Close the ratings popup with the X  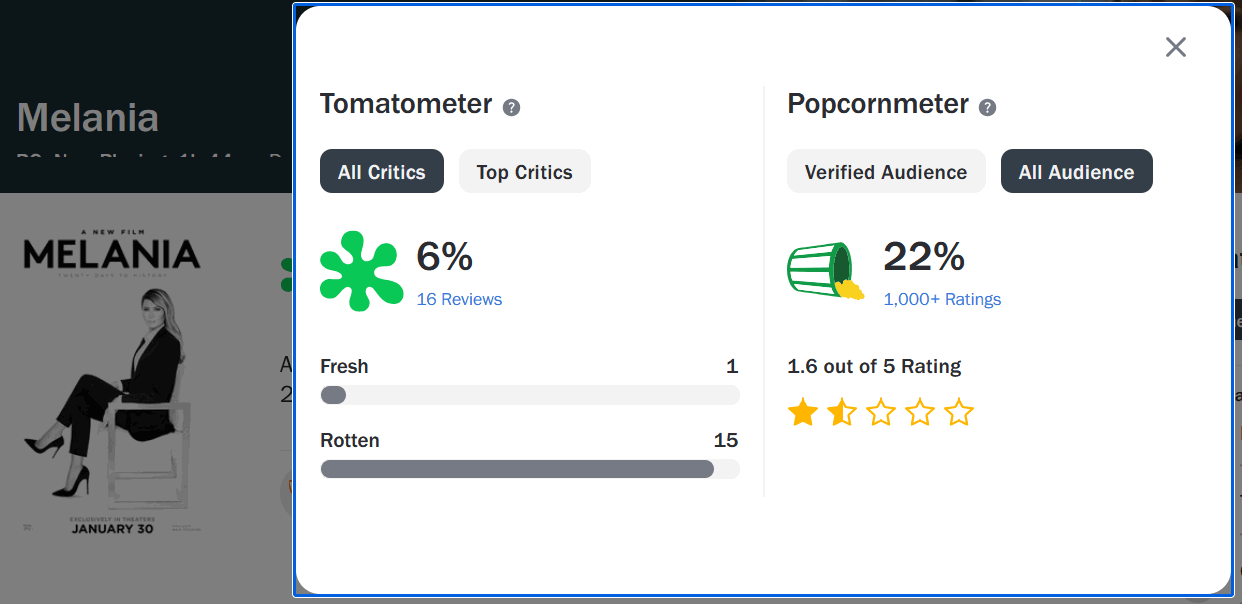coord(1176,47)
